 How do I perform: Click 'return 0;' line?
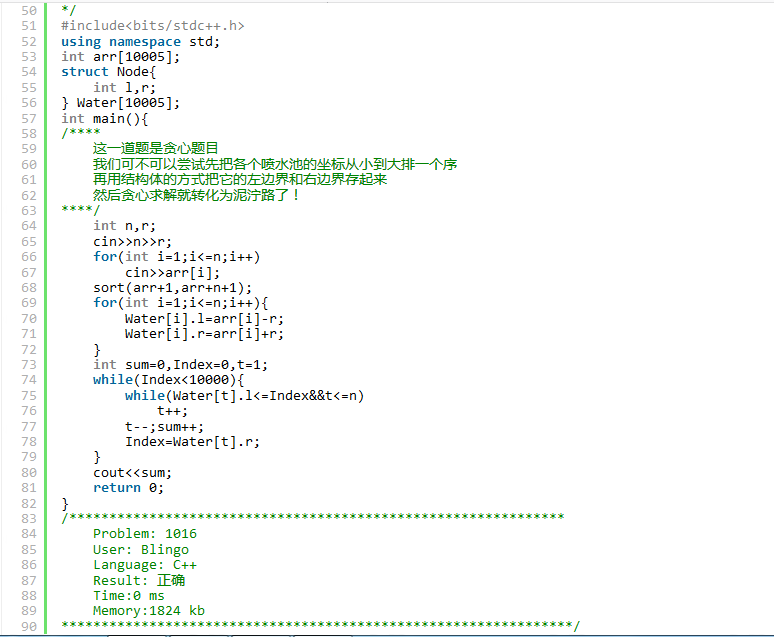click(x=128, y=488)
